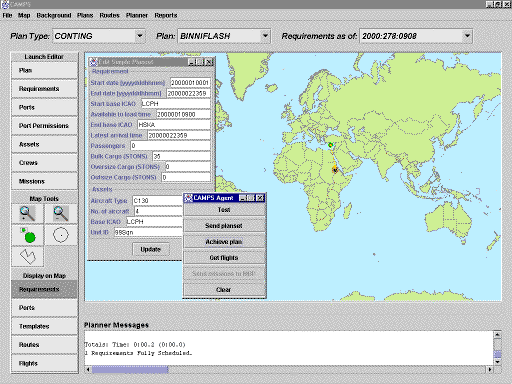
Task: Toggle Requirements display on map
Action: (44, 289)
